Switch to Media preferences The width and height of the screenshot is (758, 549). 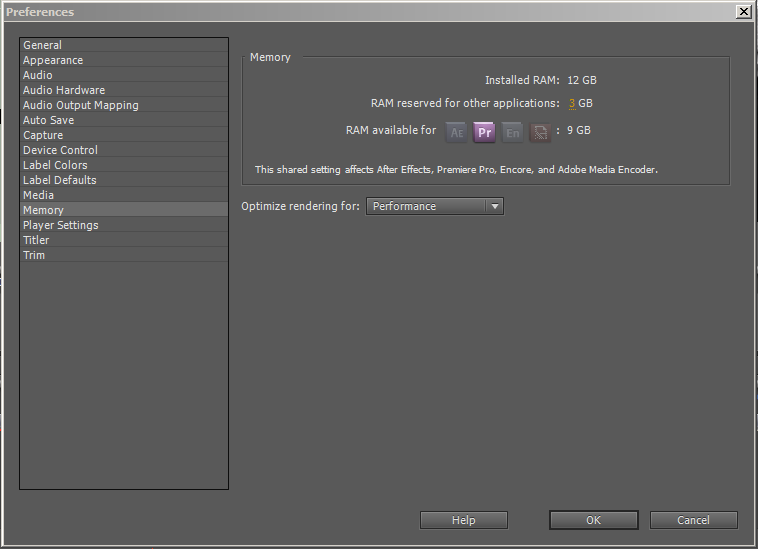124,195
